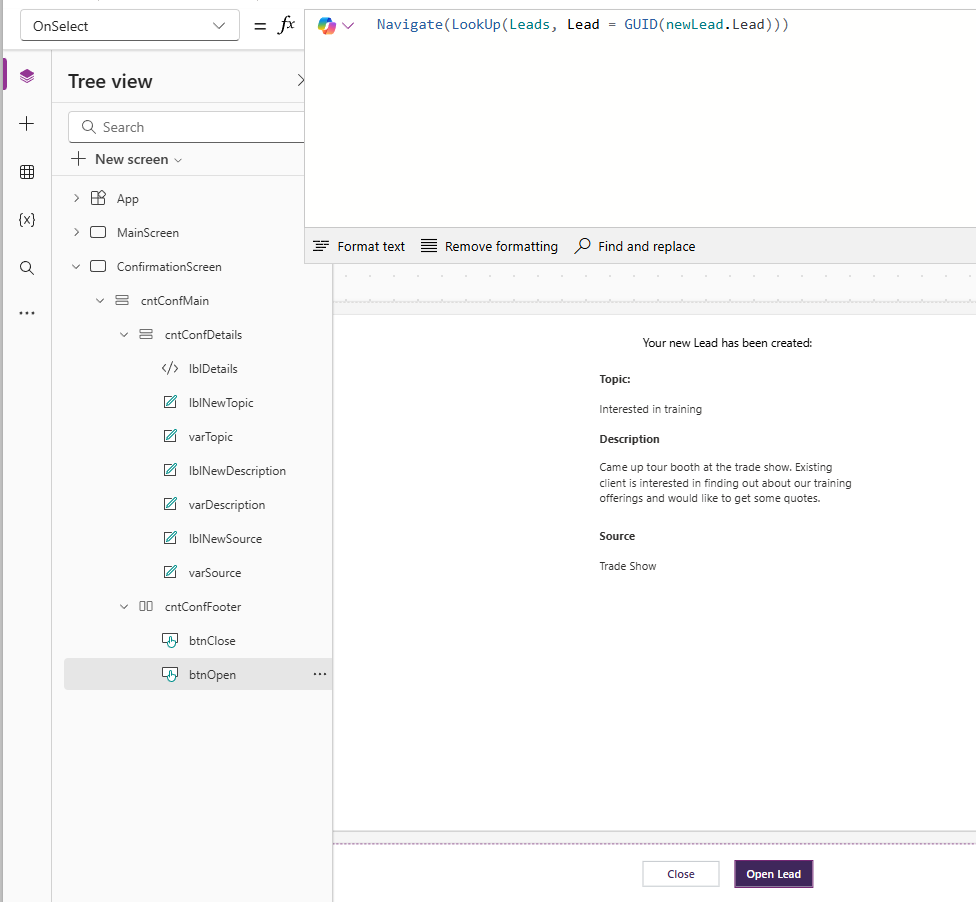Open Find and replace
The height and width of the screenshot is (902, 976).
(x=635, y=246)
